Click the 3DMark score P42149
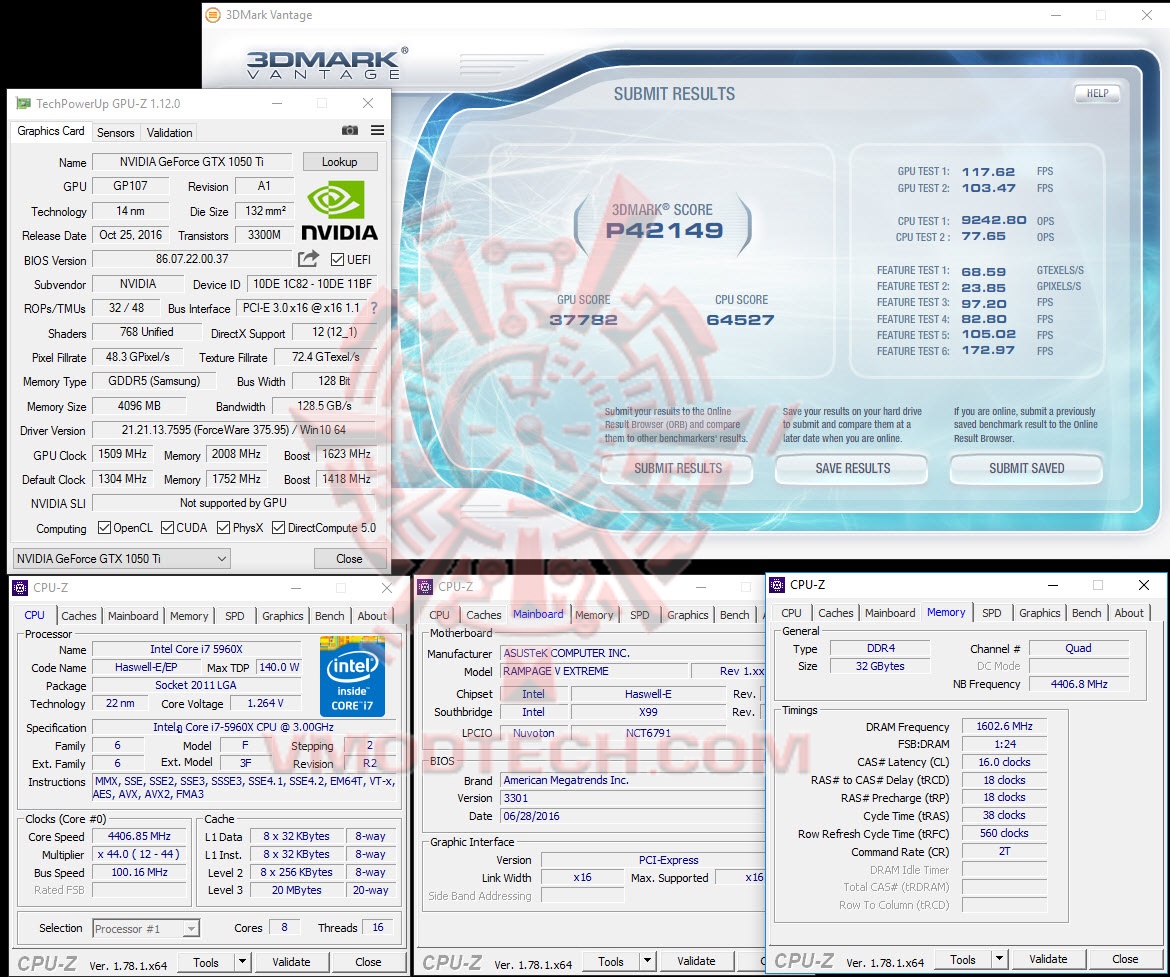The width and height of the screenshot is (1170, 977). [664, 230]
